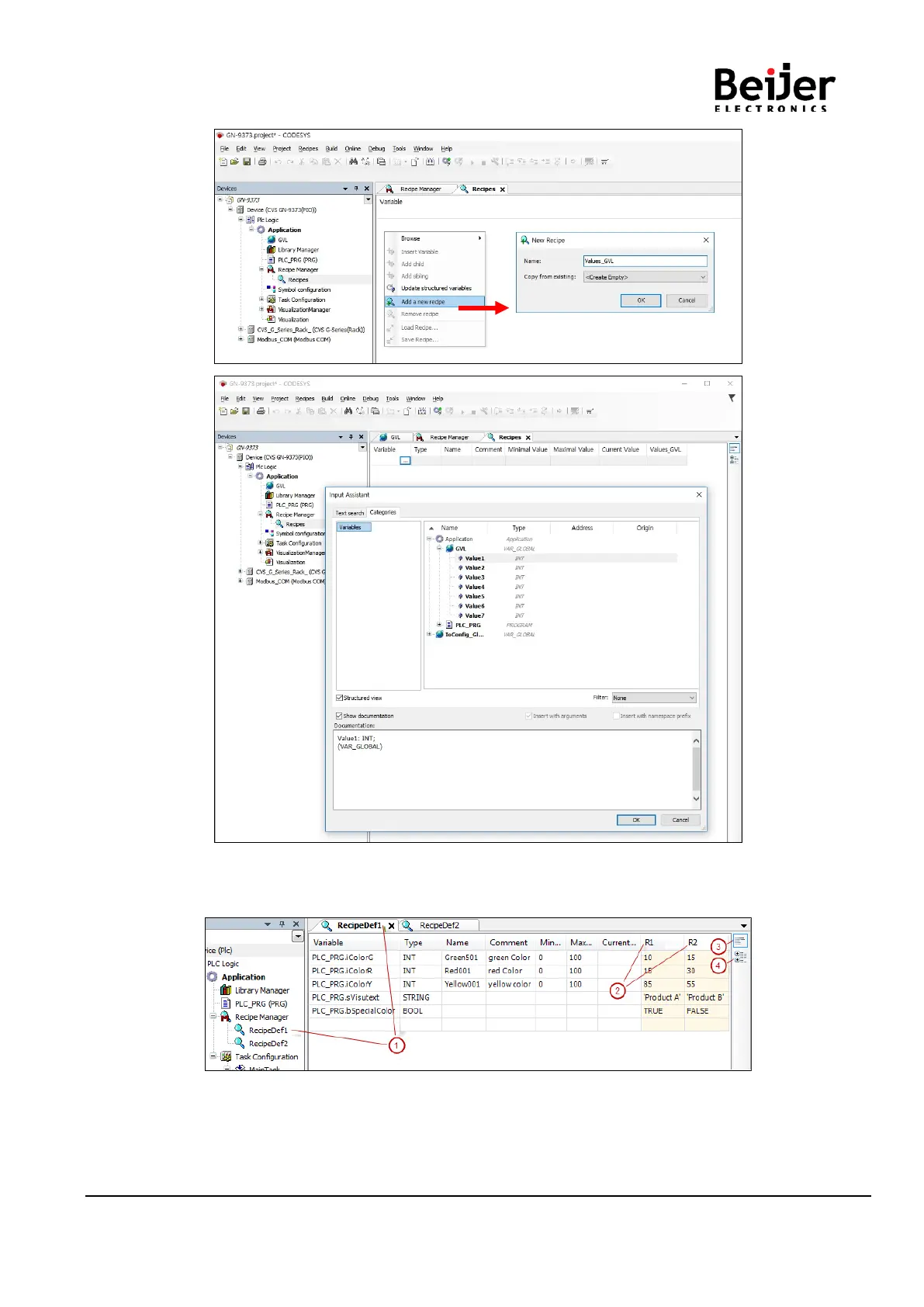924x1307 pixels.
Task: Click 'Product A' cell in R1 column
Action: 663,997
